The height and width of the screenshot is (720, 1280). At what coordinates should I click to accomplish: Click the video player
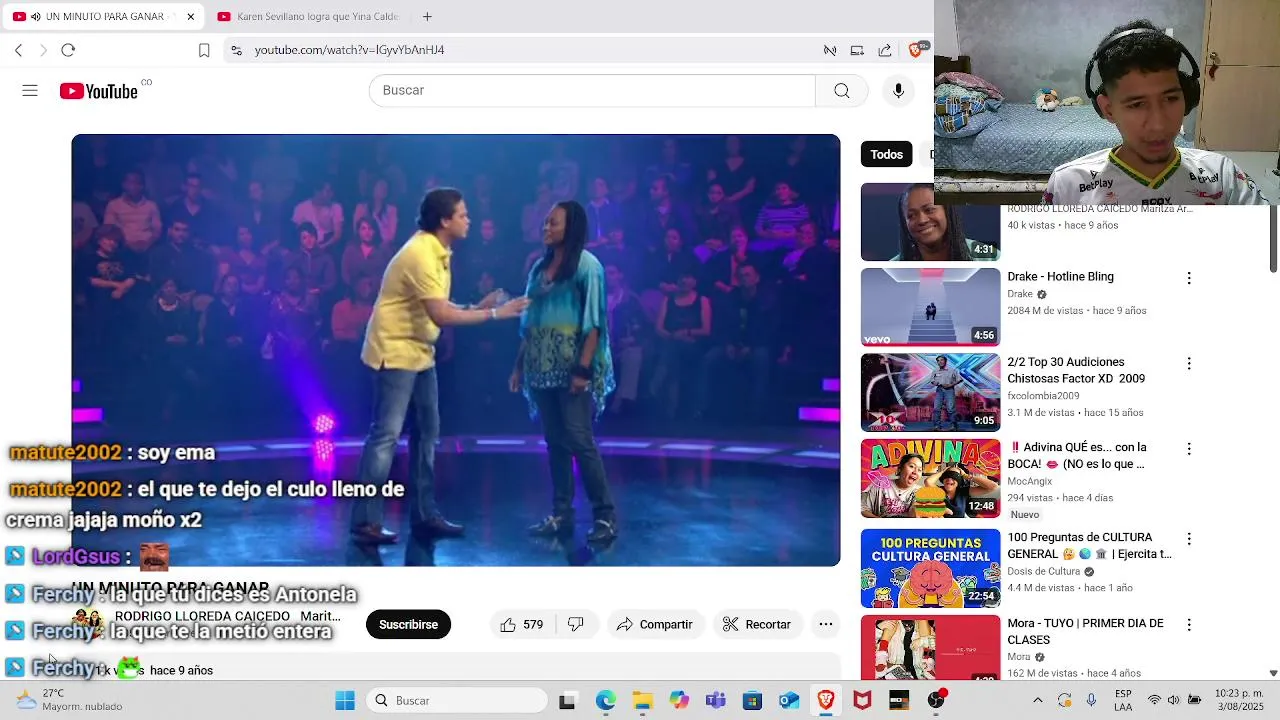point(456,350)
